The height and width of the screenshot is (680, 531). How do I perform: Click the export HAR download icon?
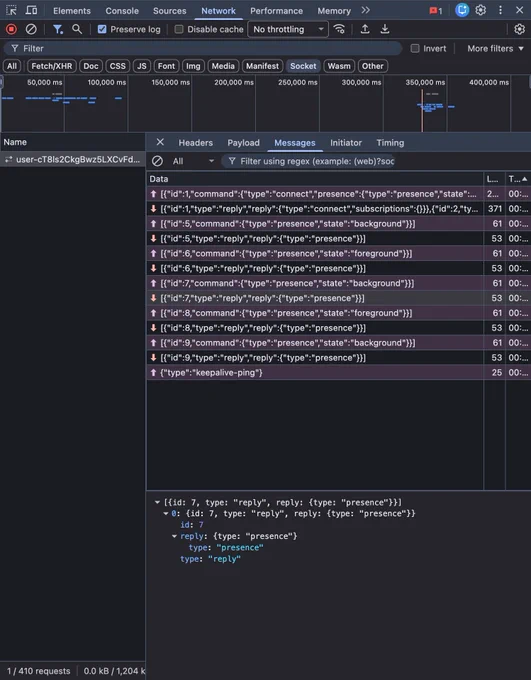point(384,29)
